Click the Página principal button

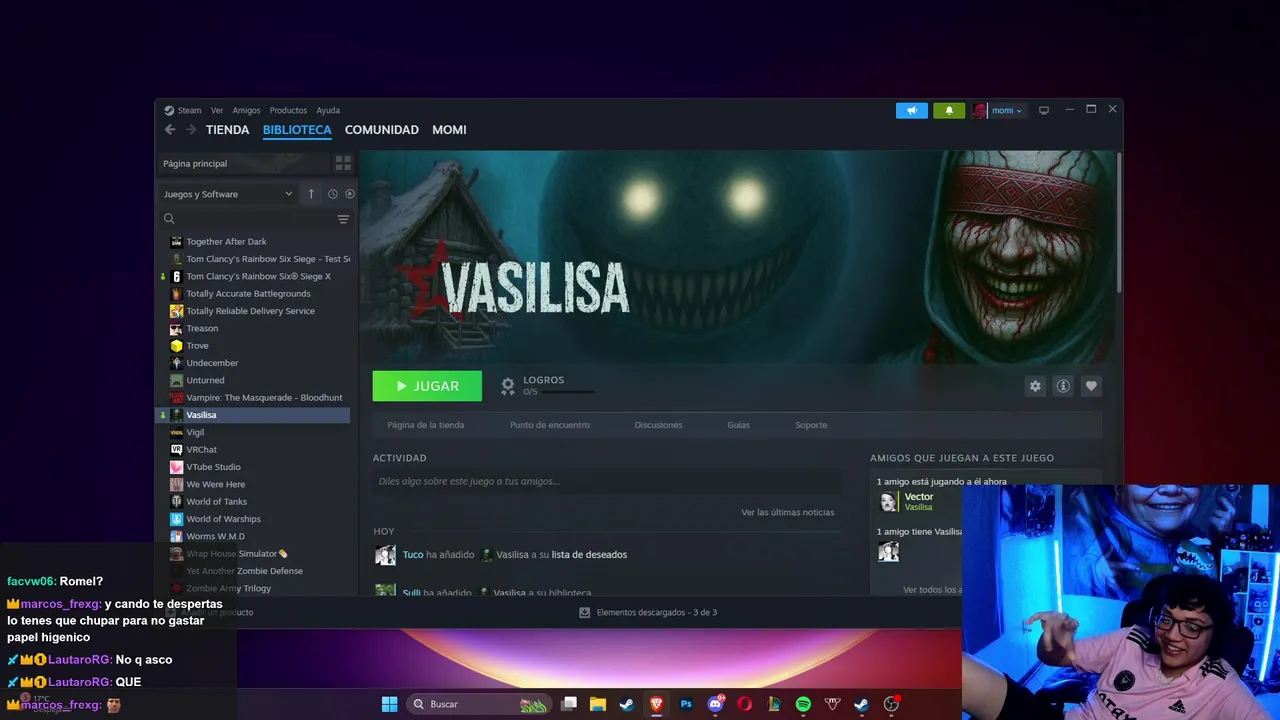[245, 163]
